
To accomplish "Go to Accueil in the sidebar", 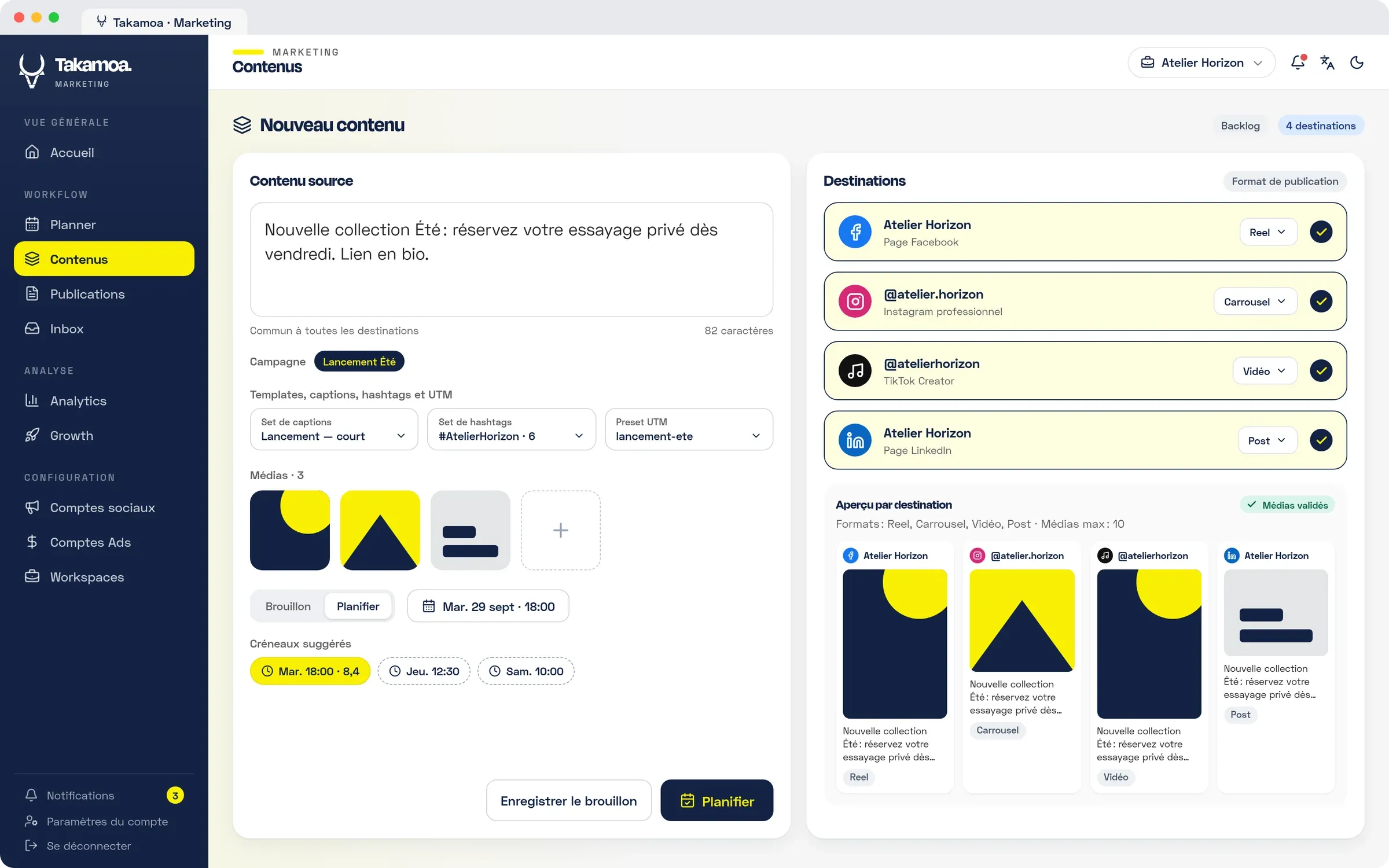I will pos(104,152).
